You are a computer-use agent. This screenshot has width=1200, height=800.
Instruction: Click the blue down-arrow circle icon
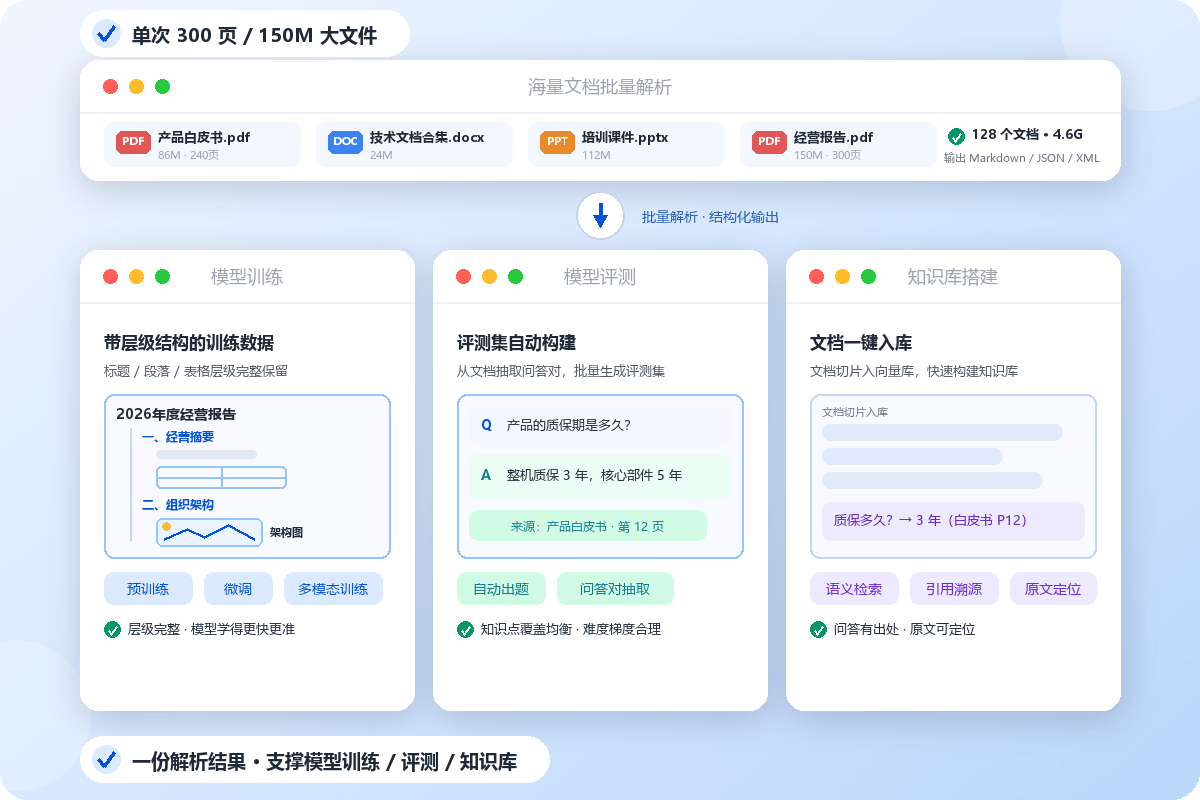point(600,216)
